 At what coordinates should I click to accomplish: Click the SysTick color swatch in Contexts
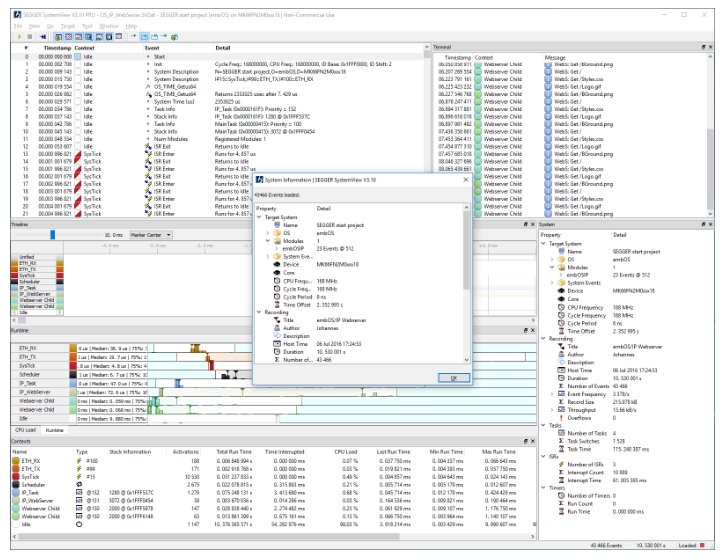click(x=16, y=477)
